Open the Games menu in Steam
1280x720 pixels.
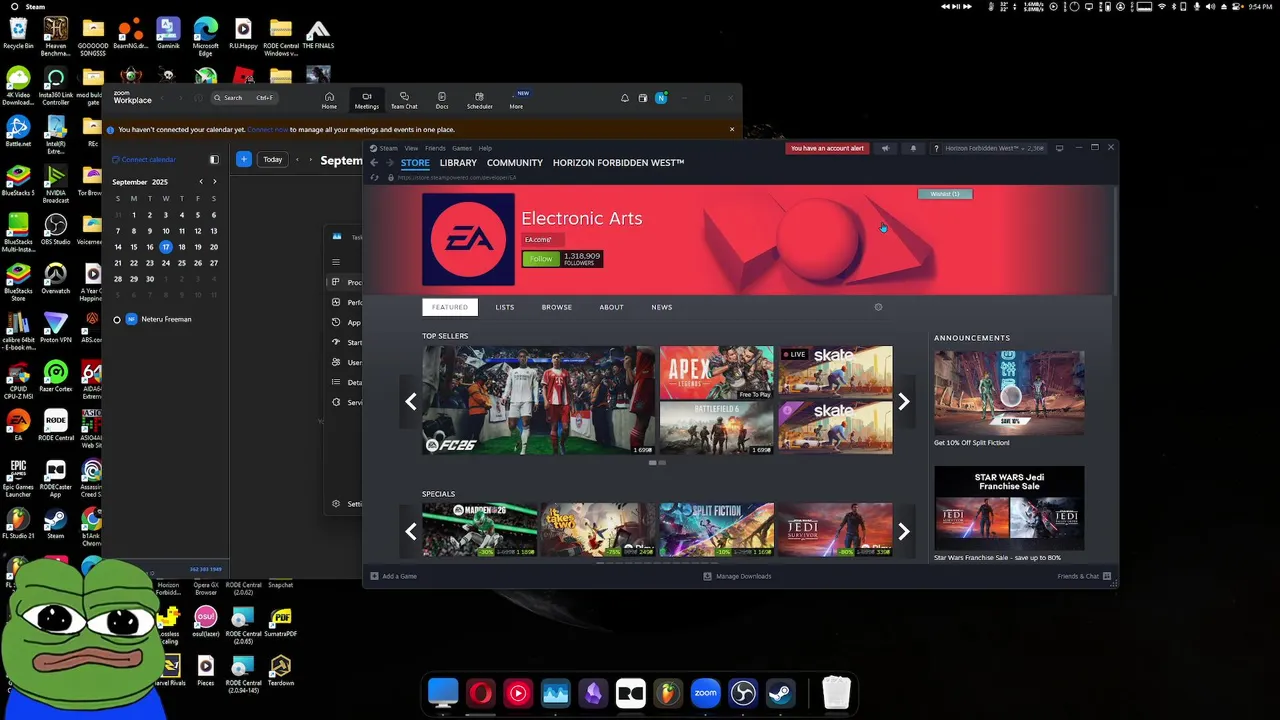point(462,148)
